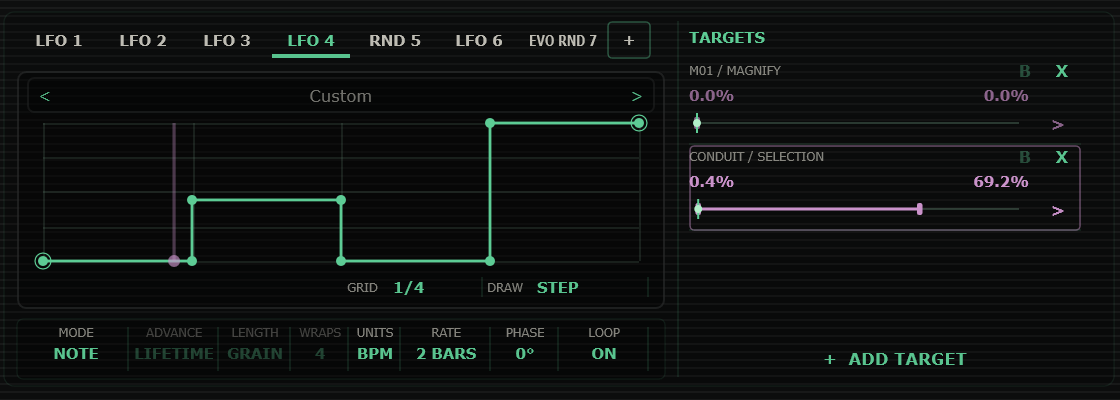Select the LFO curve start point
The width and height of the screenshot is (1120, 400).
pos(43,261)
